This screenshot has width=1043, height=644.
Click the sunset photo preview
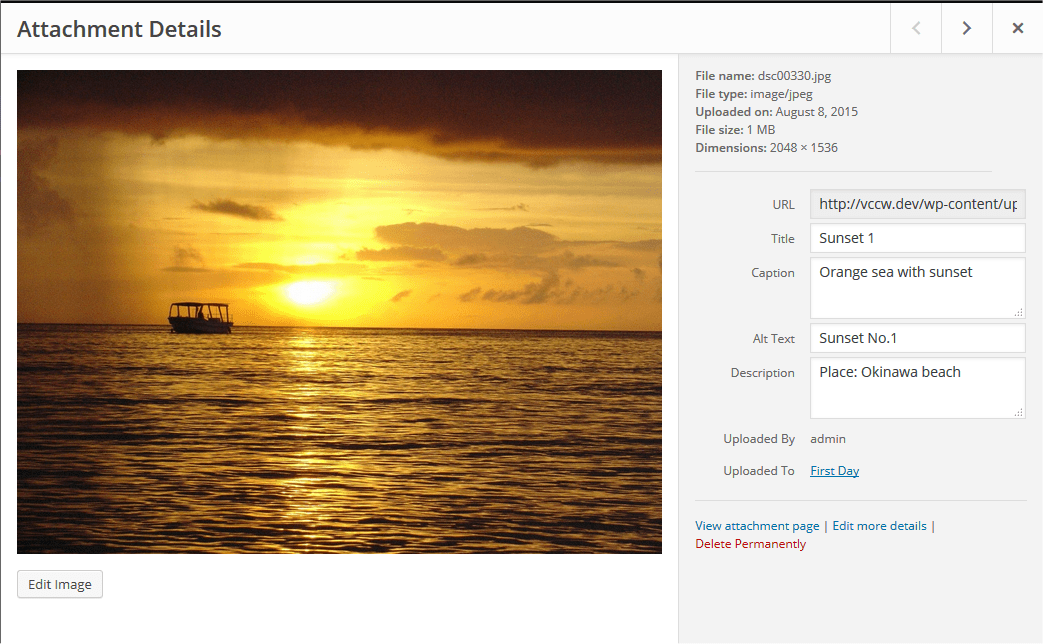pyautogui.click(x=339, y=311)
